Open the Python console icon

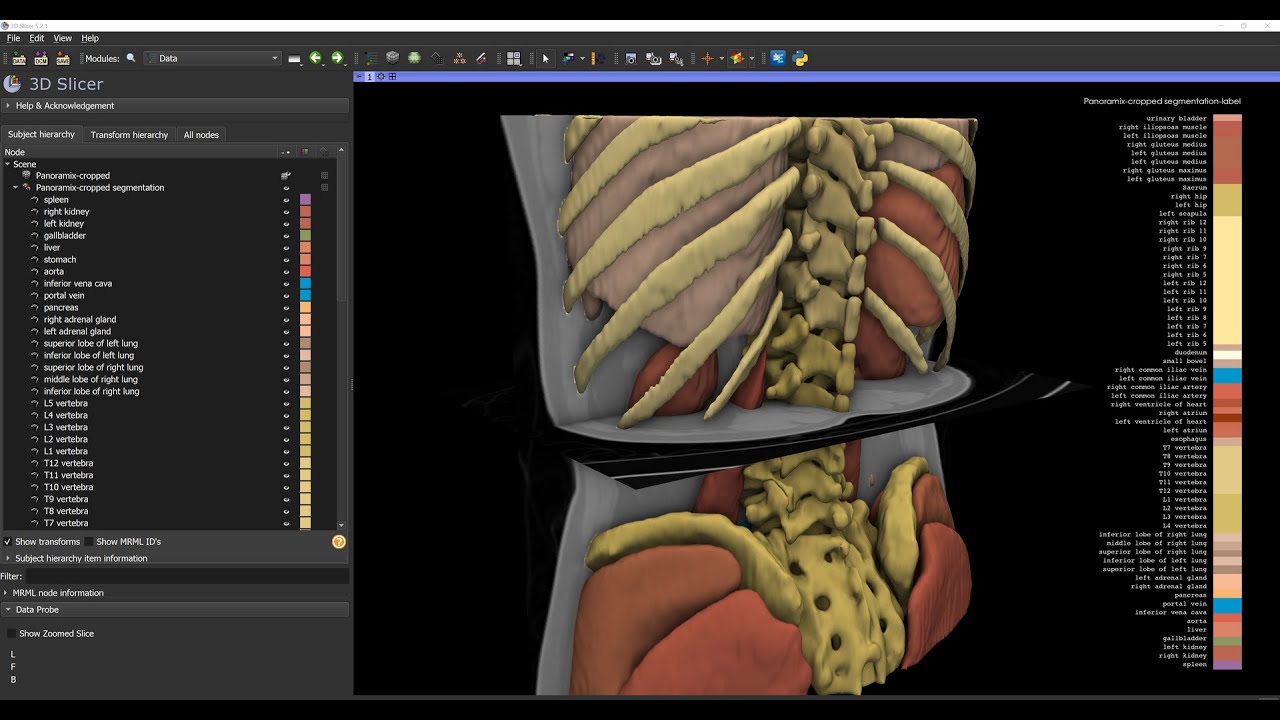click(800, 58)
